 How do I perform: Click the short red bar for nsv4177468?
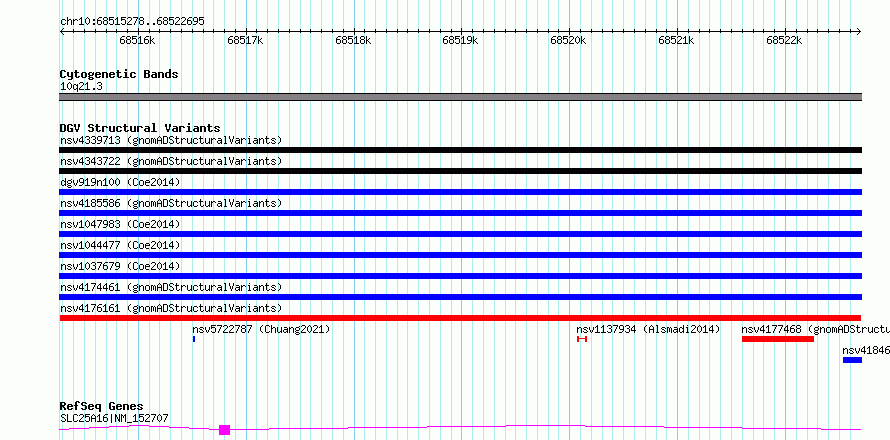click(778, 339)
